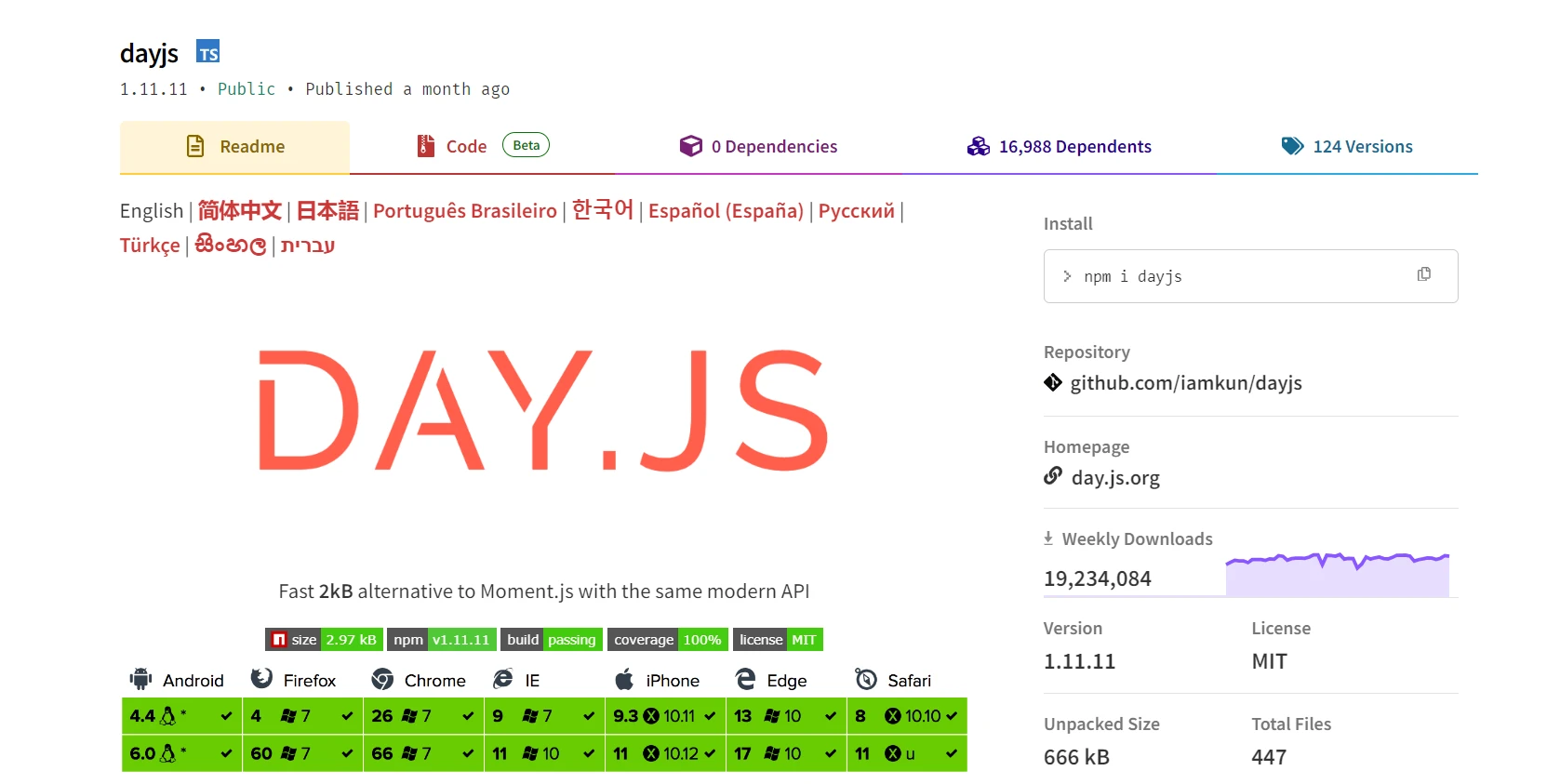
Task: Open the 한국어 readme link
Action: coord(603,210)
